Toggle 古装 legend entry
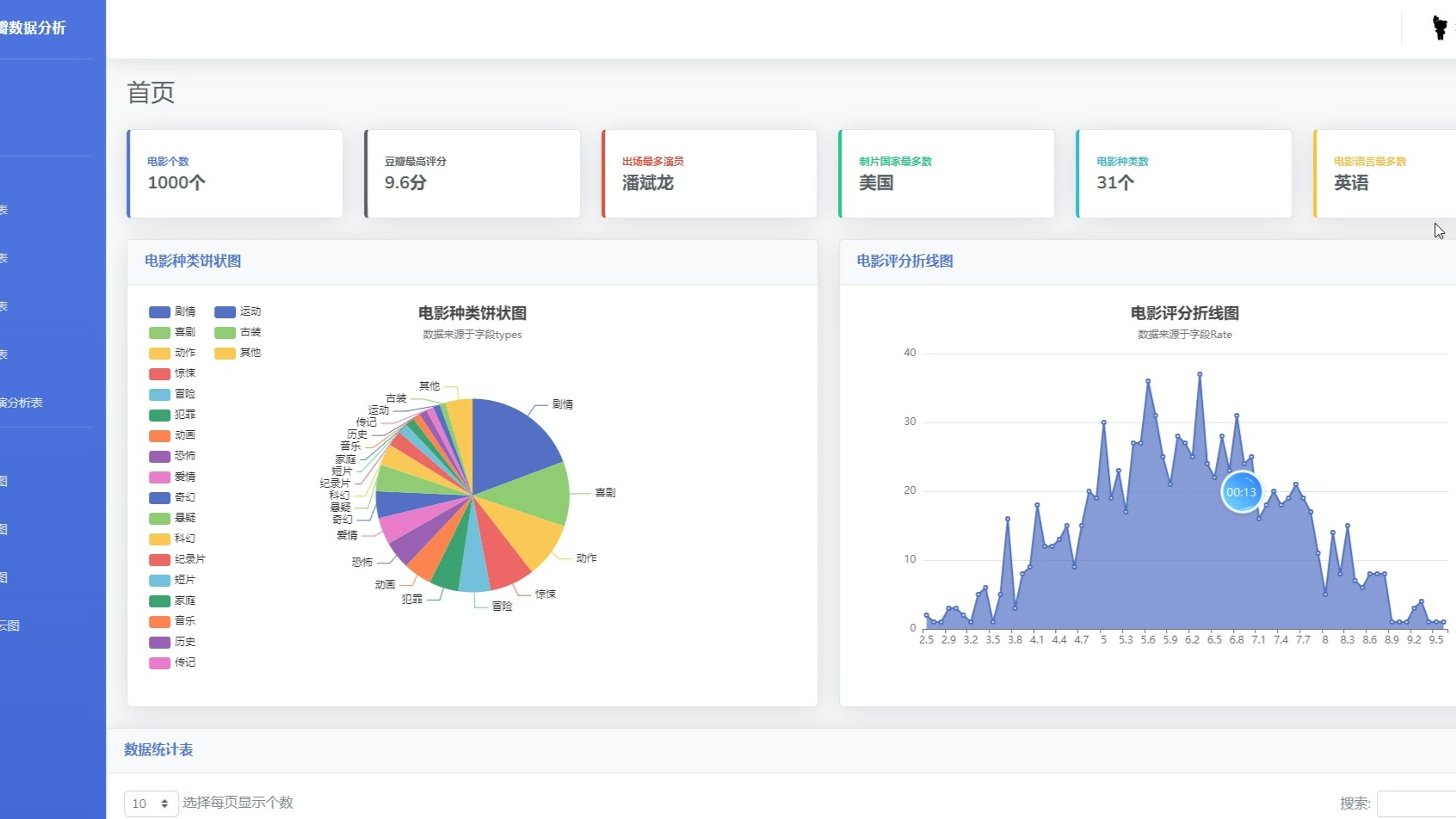Viewport: 1456px width, 819px height. point(238,332)
